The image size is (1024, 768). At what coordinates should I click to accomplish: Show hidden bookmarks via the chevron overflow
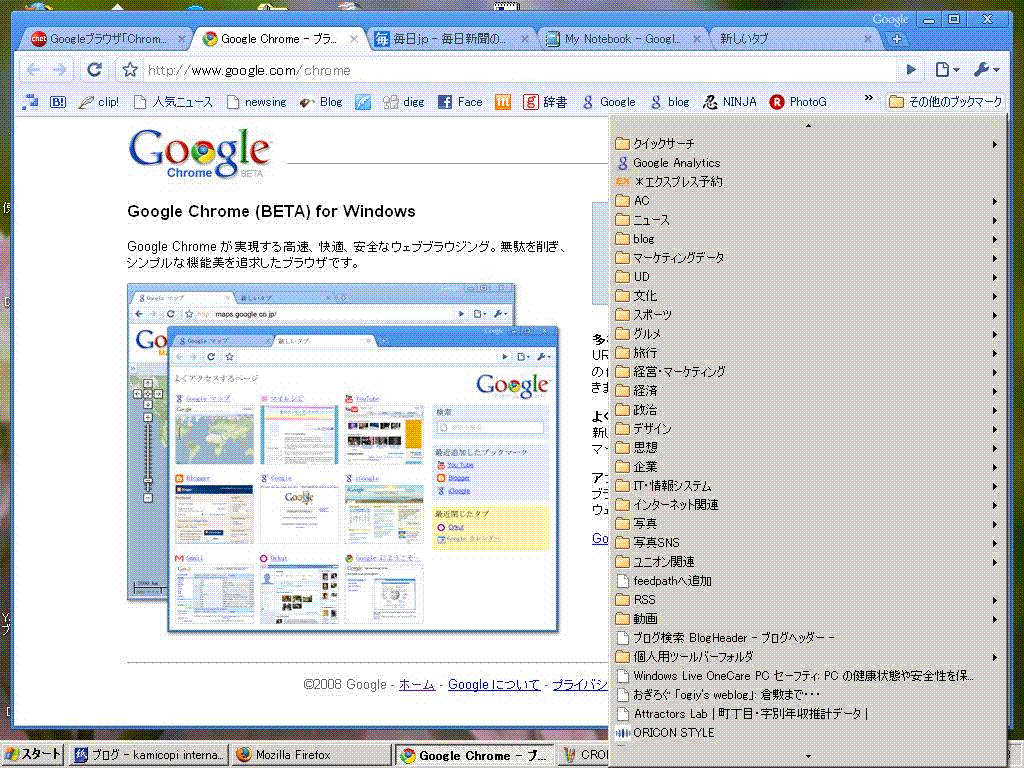click(x=869, y=98)
